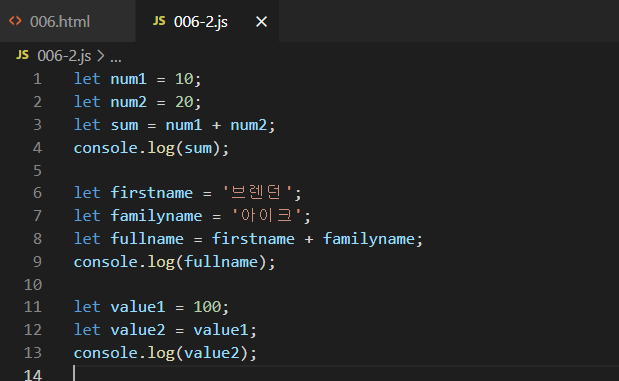Viewport: 619px width, 381px height.
Task: Click 'fullname' declaration on line 8
Action: click(x=147, y=238)
